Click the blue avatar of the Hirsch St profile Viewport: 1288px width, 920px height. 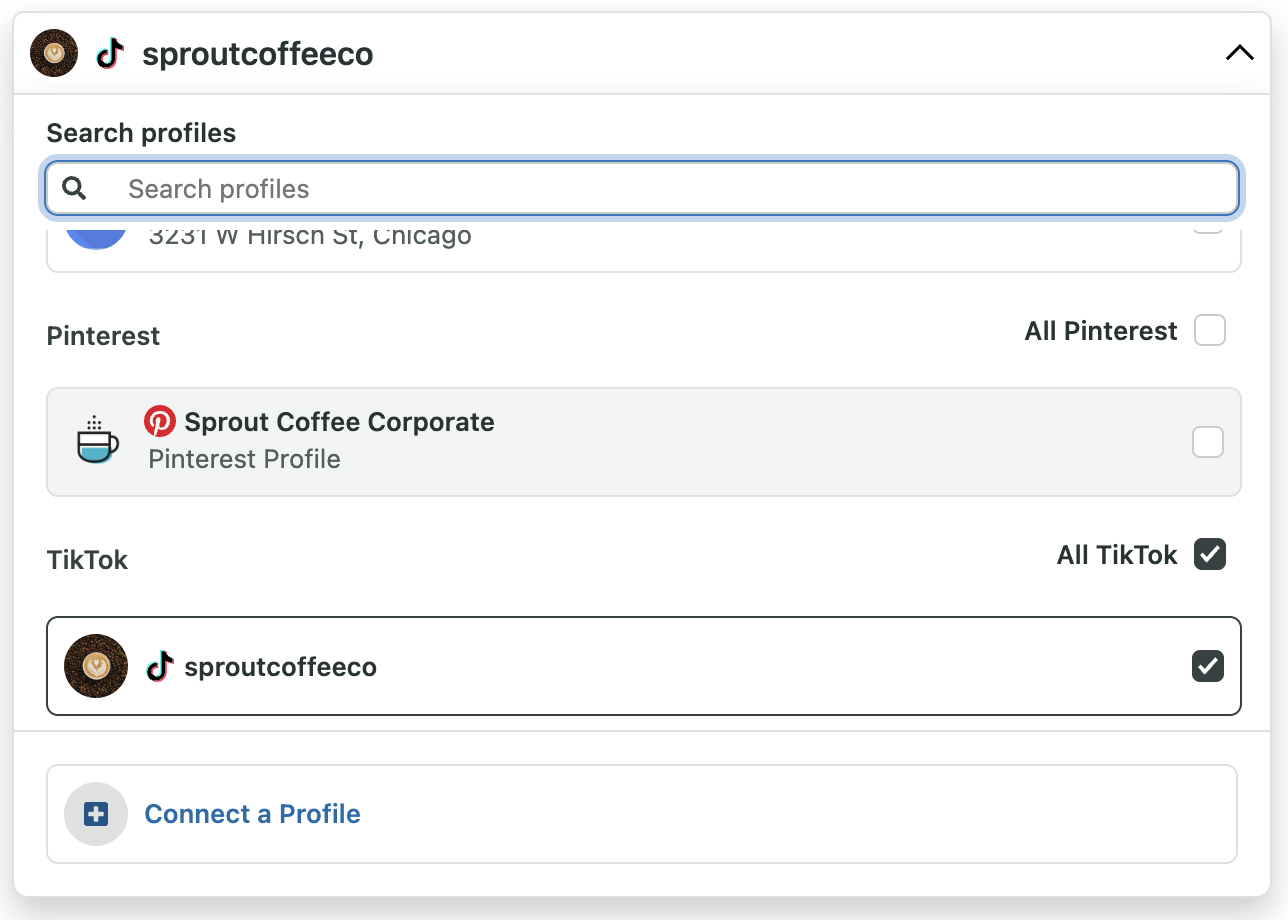[96, 238]
